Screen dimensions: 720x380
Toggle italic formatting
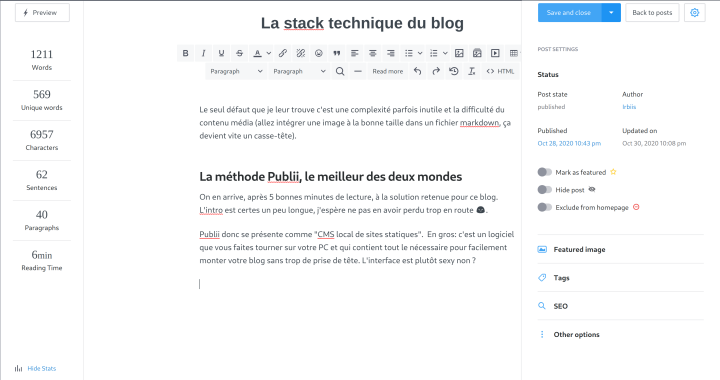click(x=203, y=53)
